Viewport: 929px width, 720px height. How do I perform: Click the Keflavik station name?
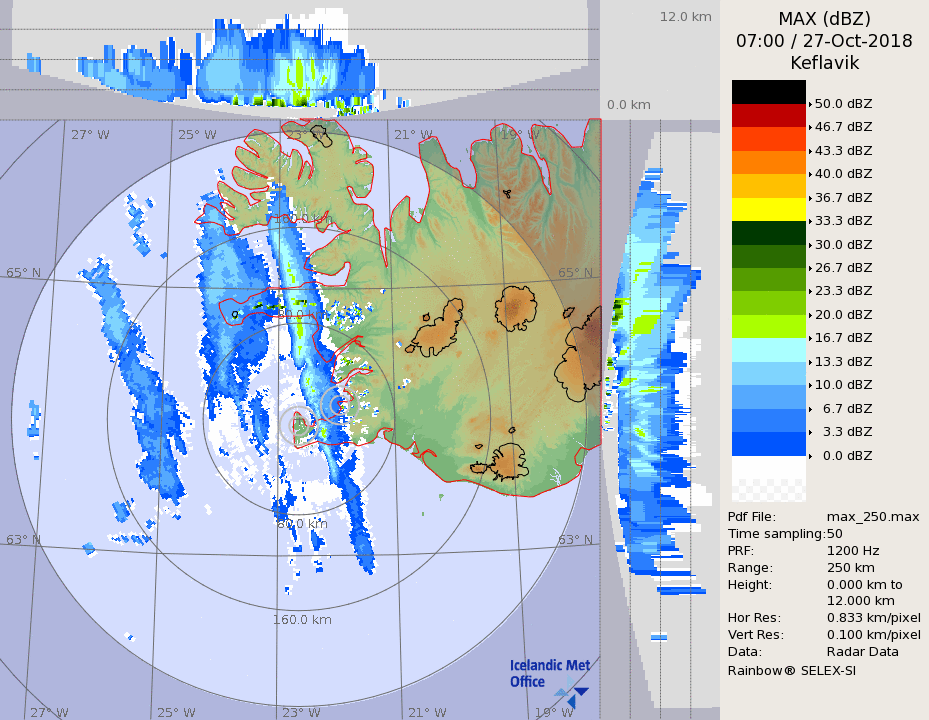pos(824,63)
